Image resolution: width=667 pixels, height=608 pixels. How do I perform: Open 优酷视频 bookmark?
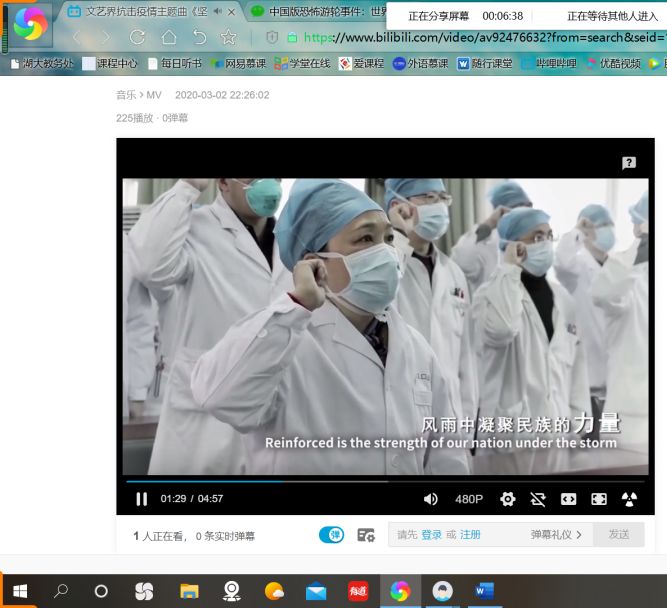pos(613,63)
